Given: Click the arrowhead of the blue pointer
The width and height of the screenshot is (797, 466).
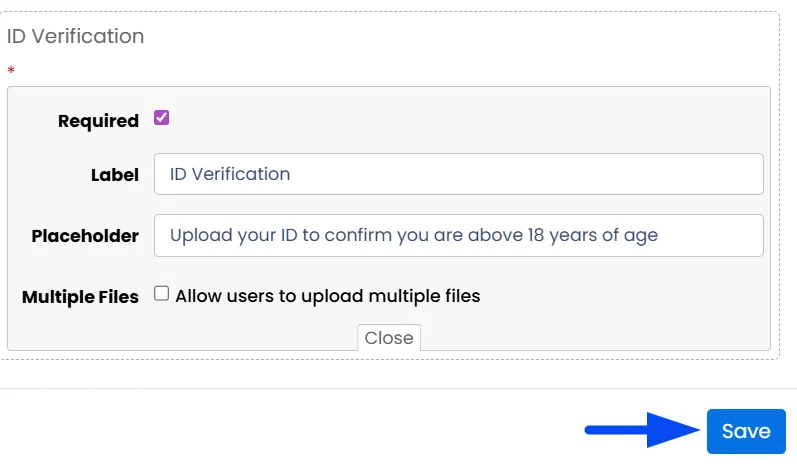Looking at the screenshot, I should [x=673, y=430].
